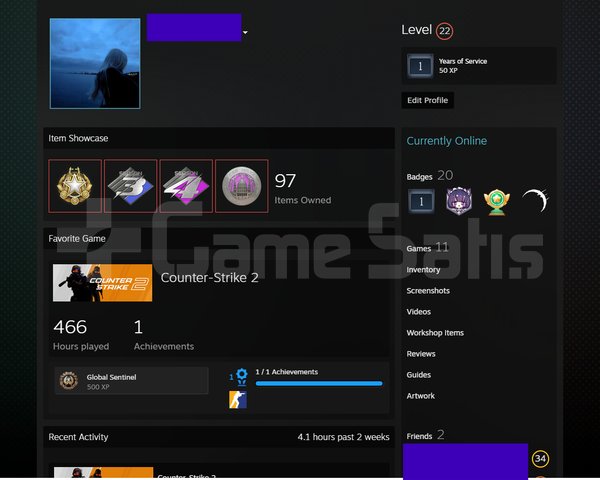Select the silver capitol coin showcase item

[241, 186]
